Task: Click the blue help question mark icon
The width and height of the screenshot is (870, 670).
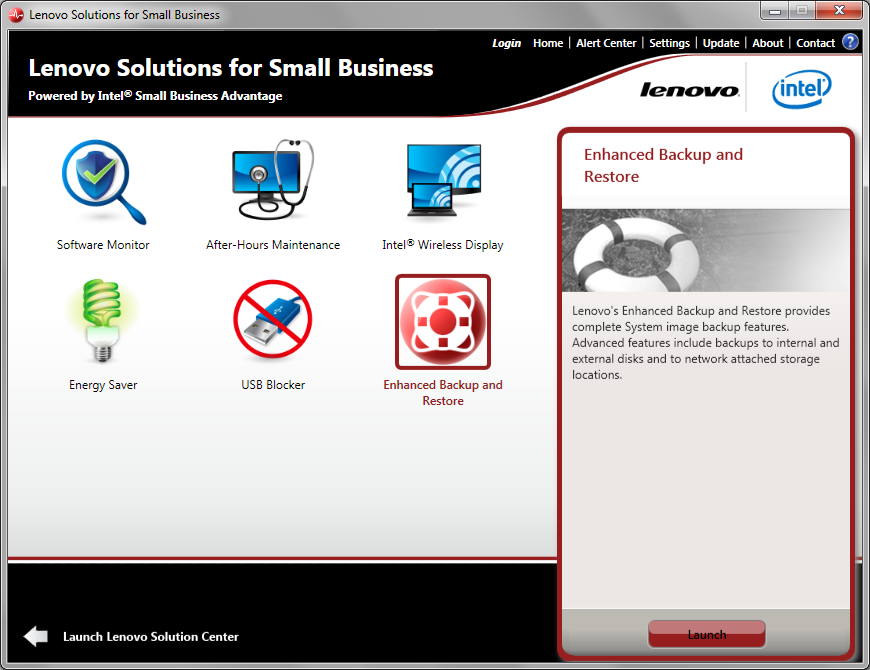Action: coord(850,42)
